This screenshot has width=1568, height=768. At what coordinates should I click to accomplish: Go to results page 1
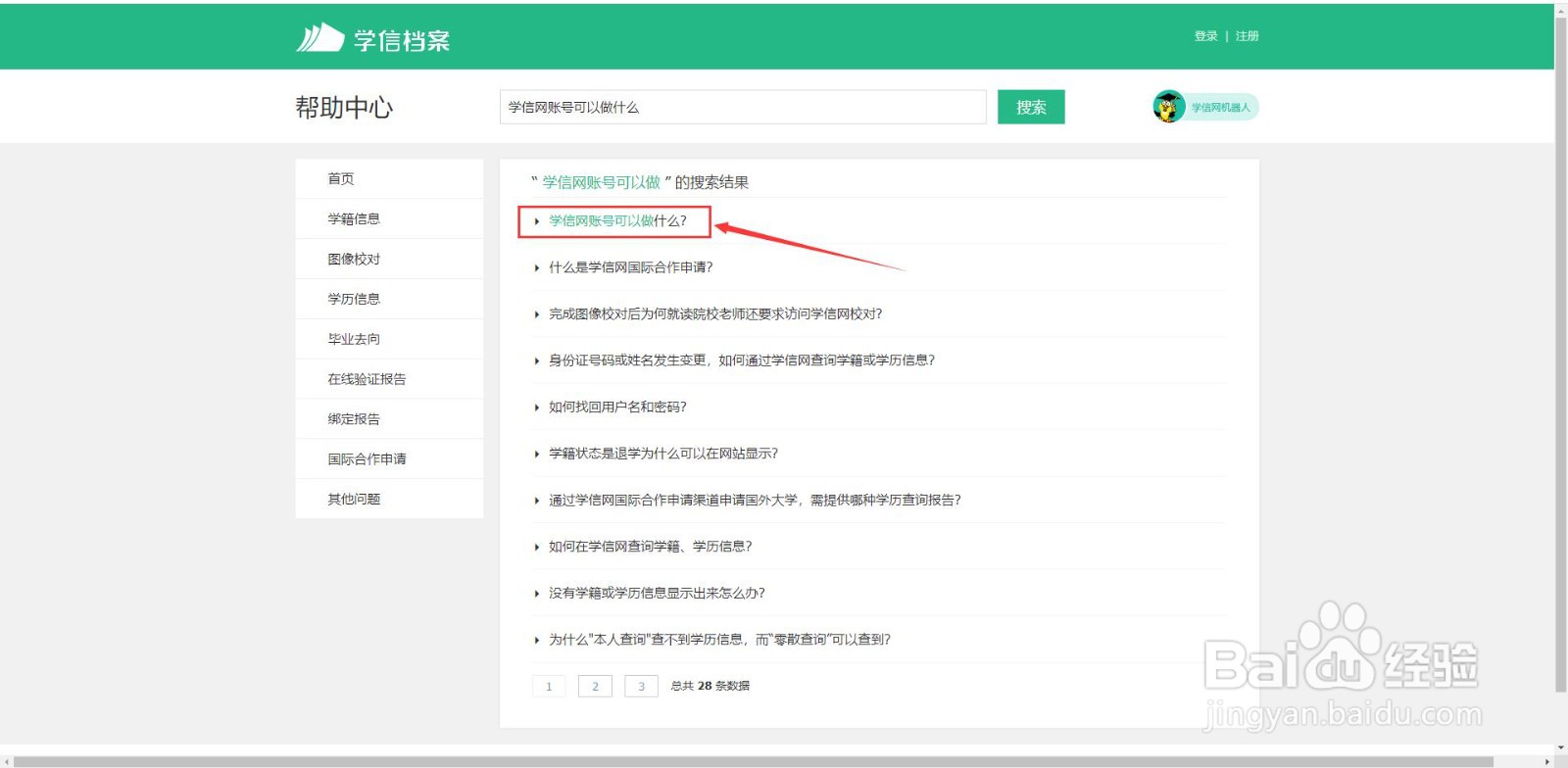(x=549, y=686)
